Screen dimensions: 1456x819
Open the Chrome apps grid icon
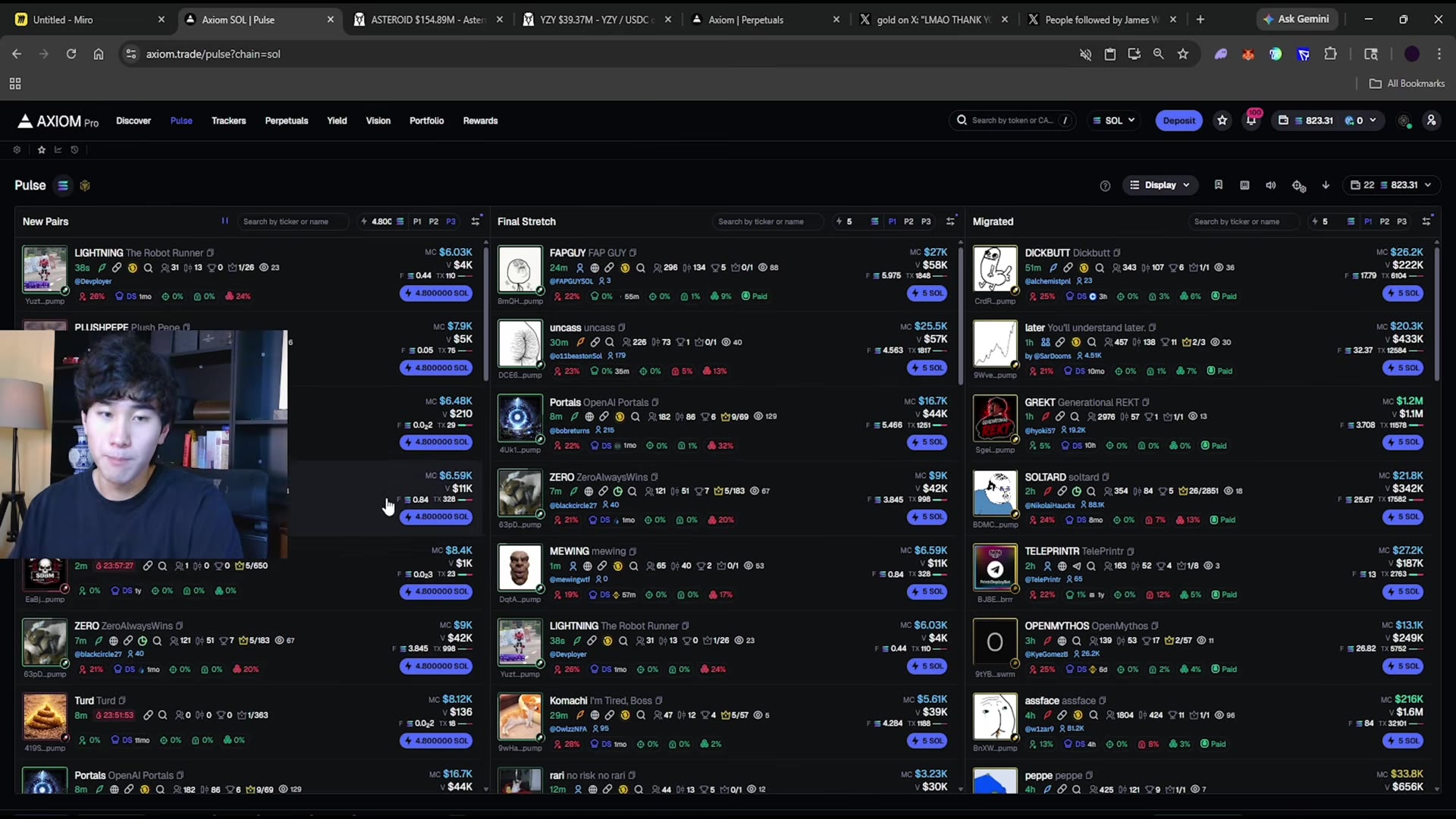tap(15, 83)
